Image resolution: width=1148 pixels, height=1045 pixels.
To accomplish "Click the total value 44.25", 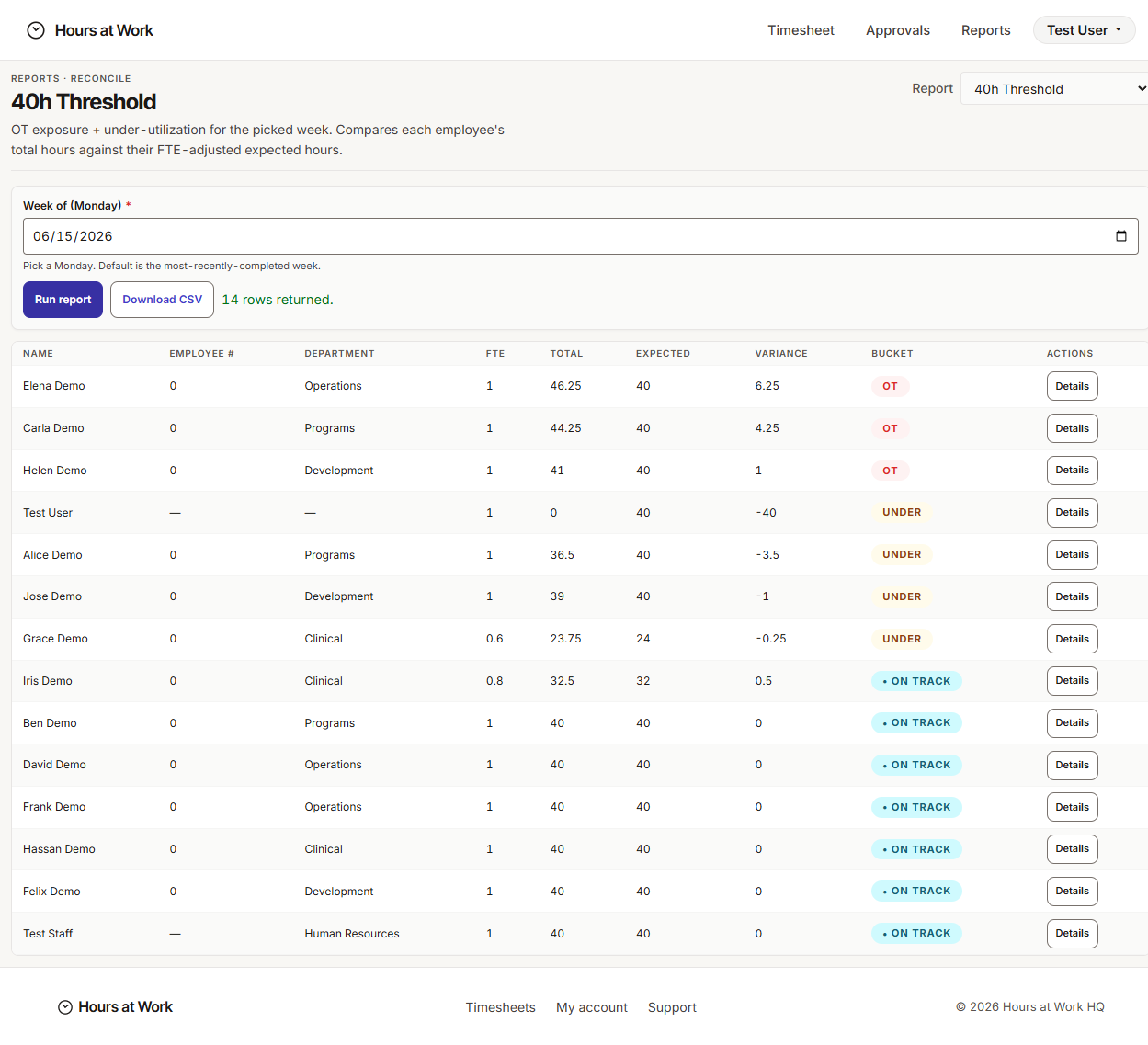I will (x=565, y=428).
